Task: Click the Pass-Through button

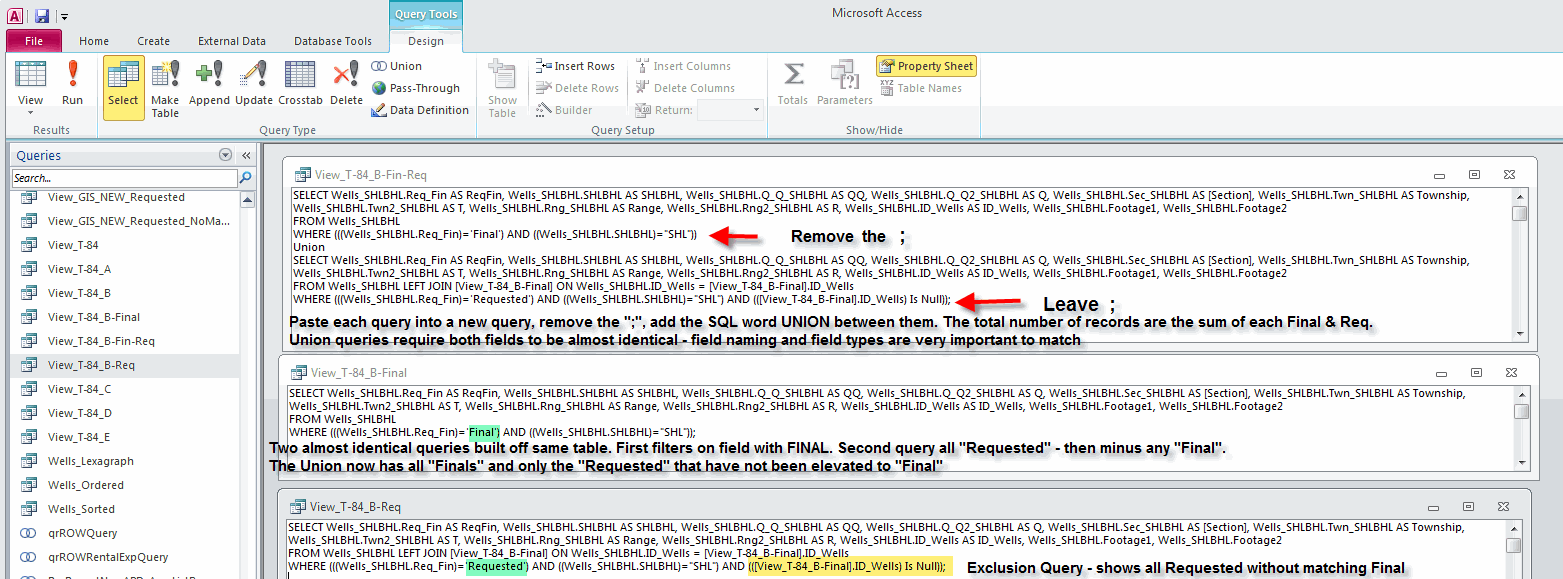Action: (x=416, y=88)
